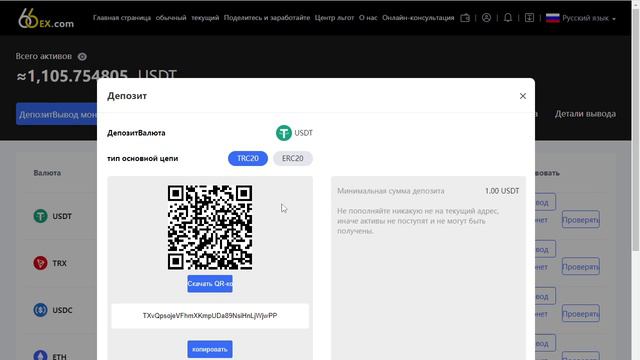Toggle total assets visibility eye icon
Screen dimensions: 640x360
(x=82, y=56)
